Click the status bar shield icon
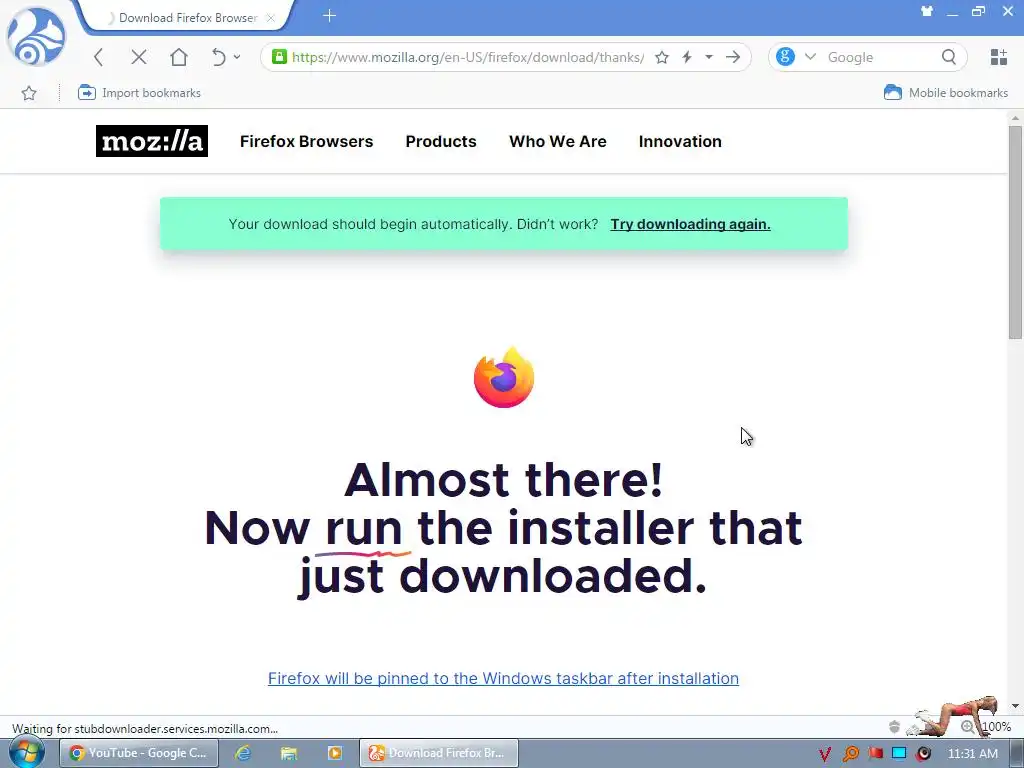This screenshot has width=1024, height=768. pyautogui.click(x=895, y=727)
